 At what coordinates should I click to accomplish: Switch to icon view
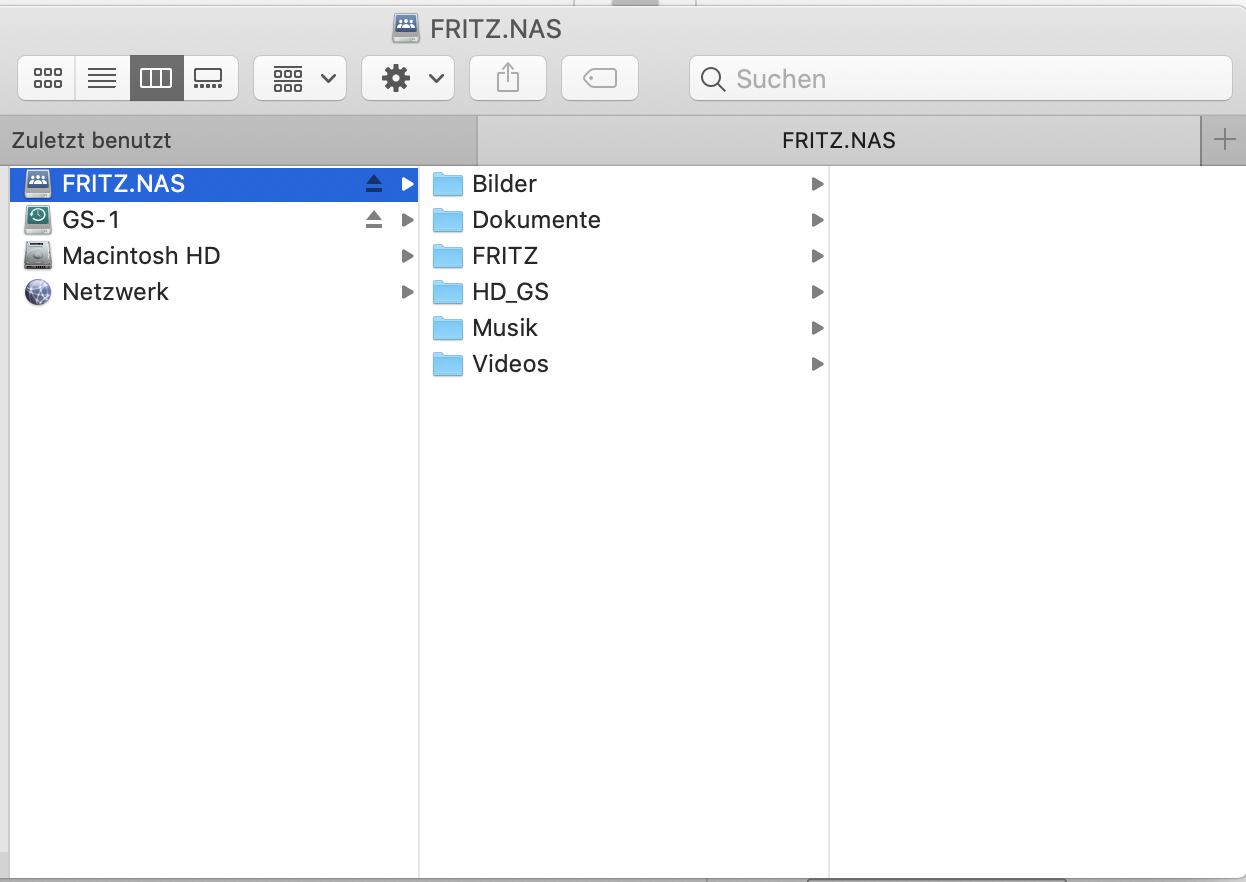48,78
